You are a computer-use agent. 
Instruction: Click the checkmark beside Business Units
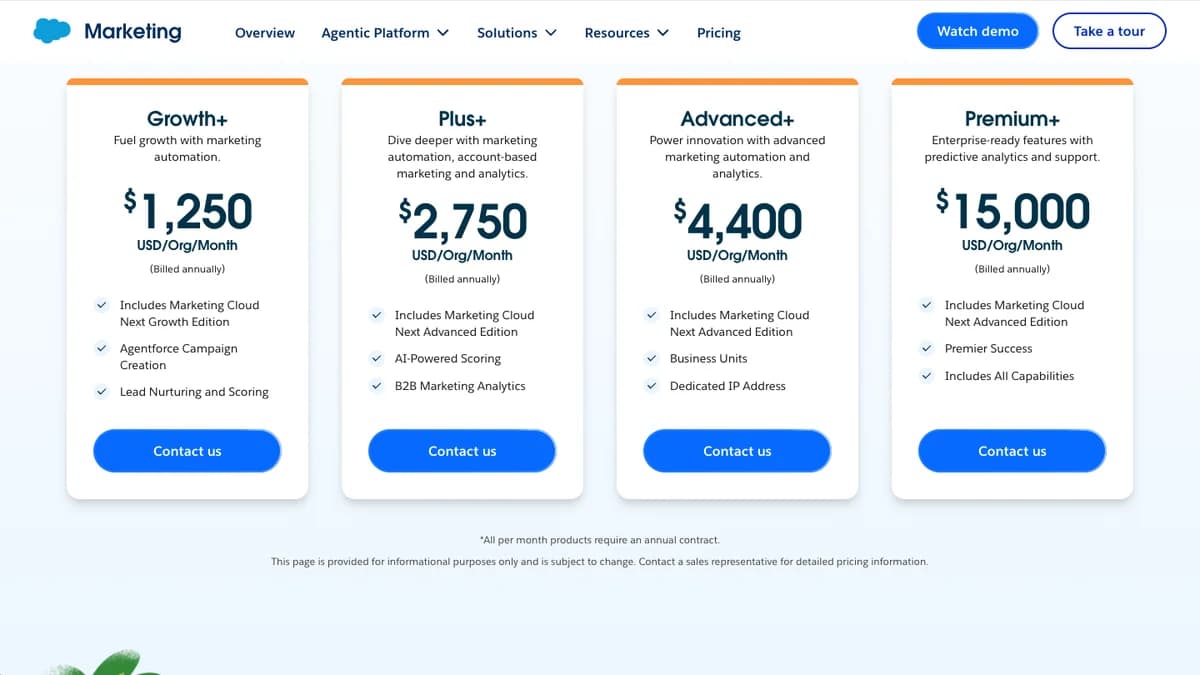(x=651, y=358)
